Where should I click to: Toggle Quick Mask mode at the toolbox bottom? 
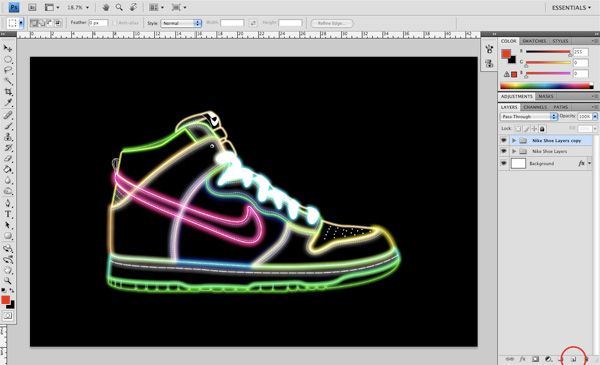(8, 316)
